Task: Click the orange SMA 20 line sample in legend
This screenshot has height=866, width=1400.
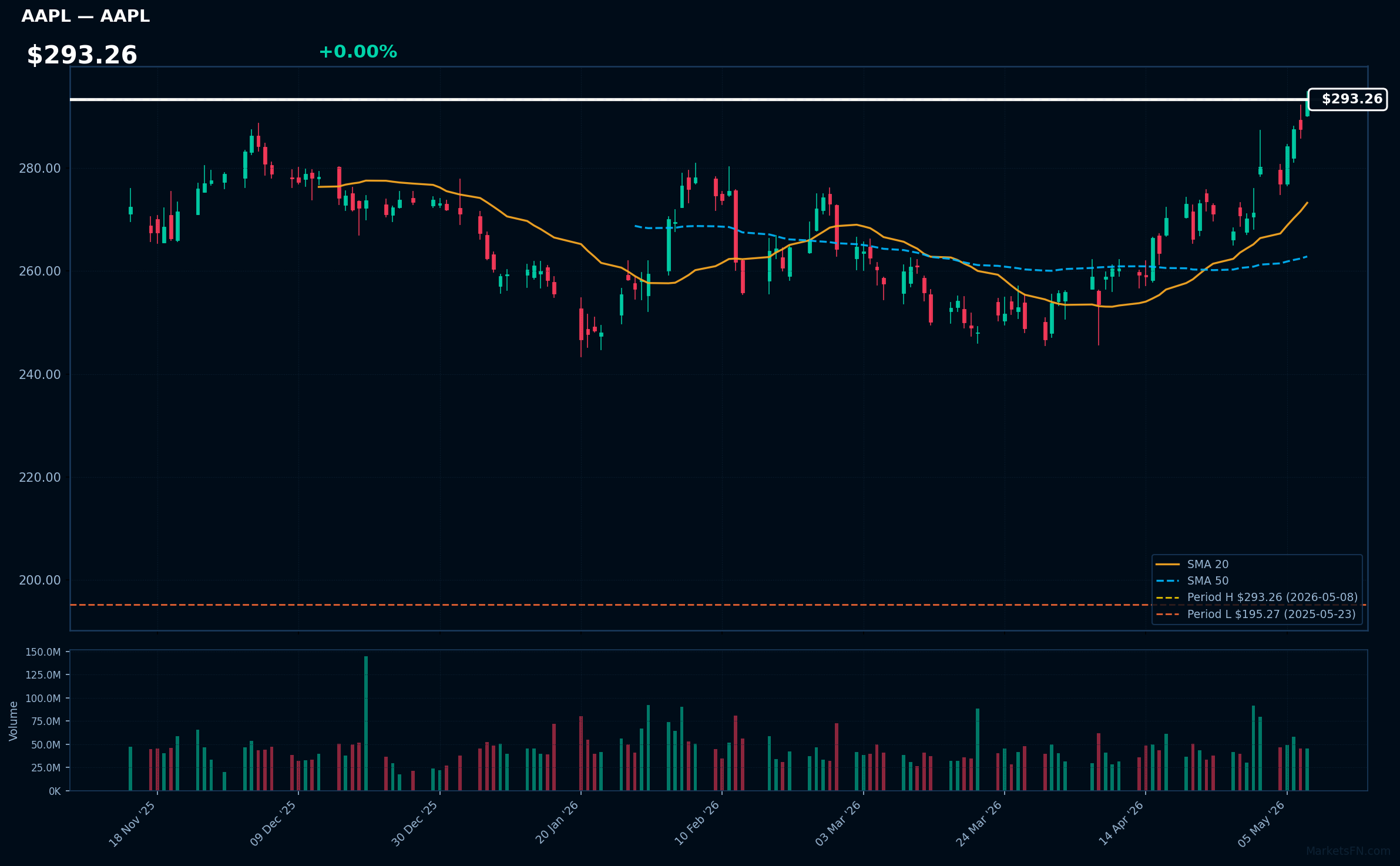Action: click(x=1167, y=564)
